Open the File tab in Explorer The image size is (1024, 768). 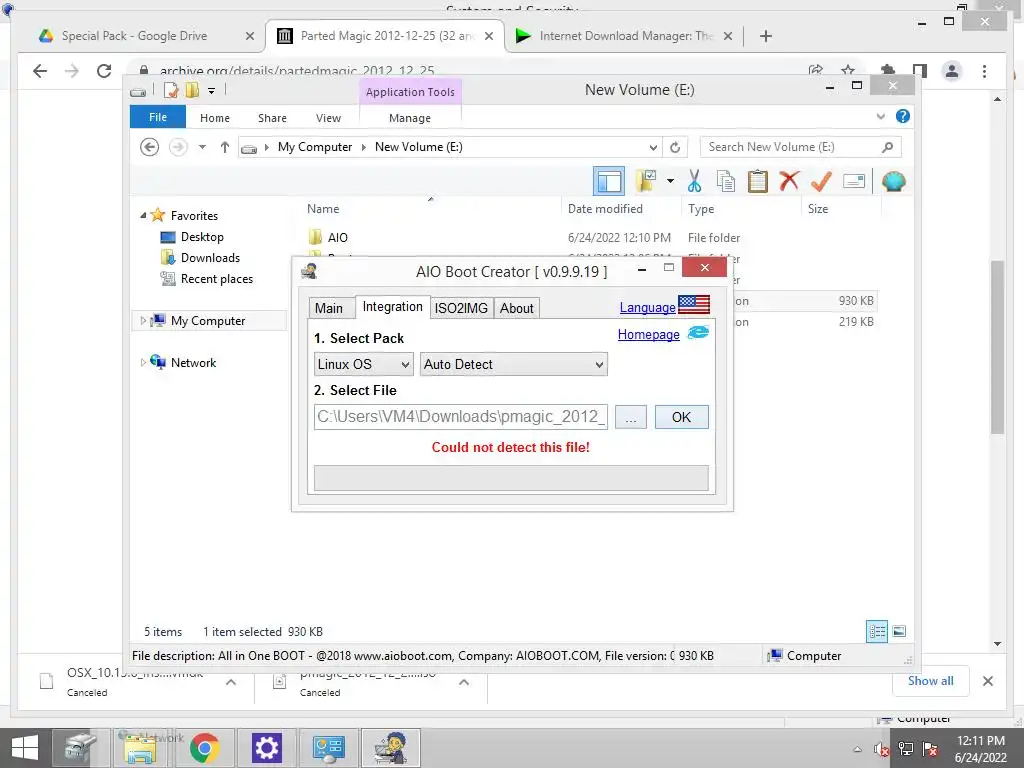click(x=158, y=117)
